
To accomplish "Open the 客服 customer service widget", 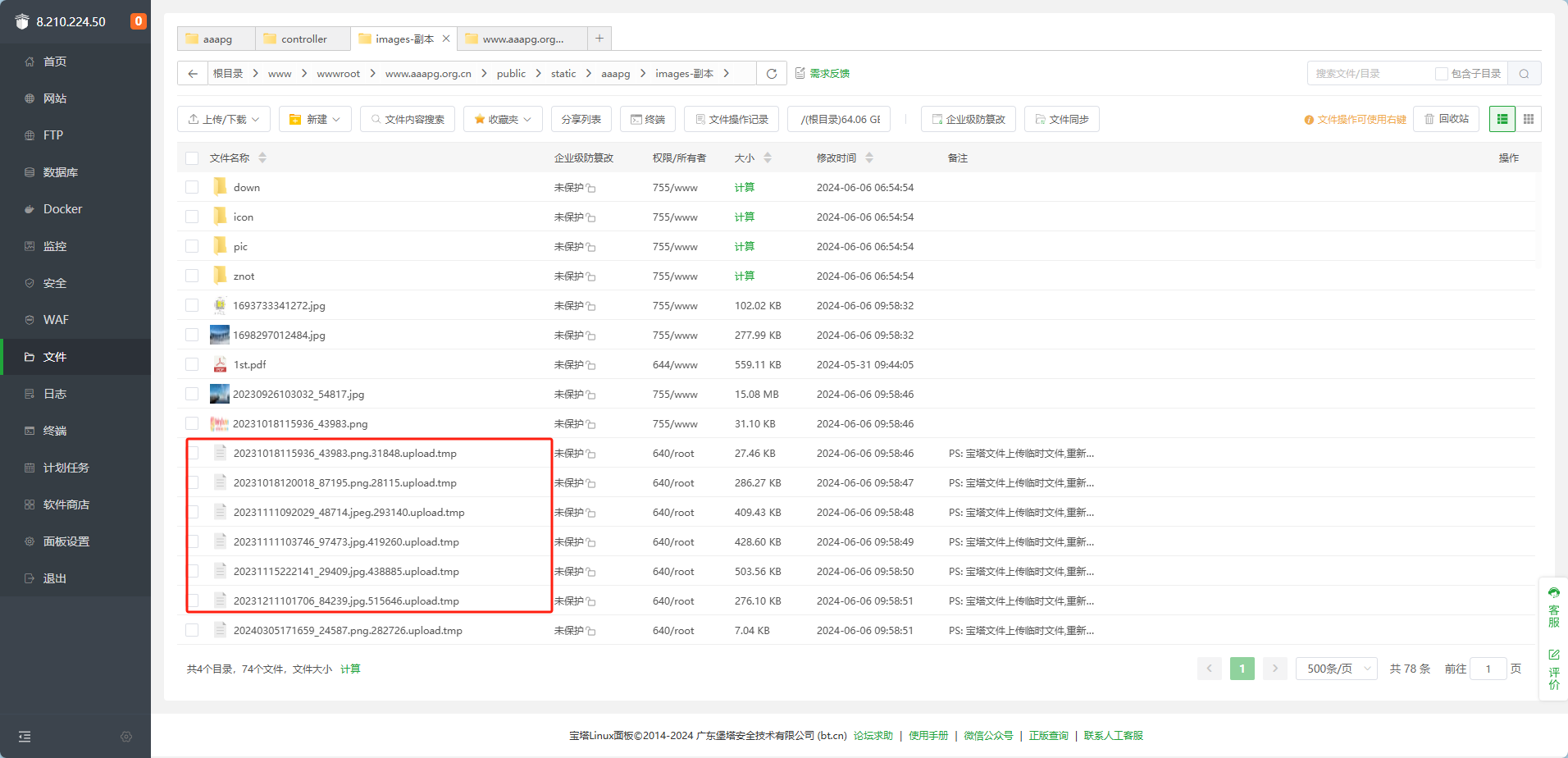I will (x=1554, y=607).
